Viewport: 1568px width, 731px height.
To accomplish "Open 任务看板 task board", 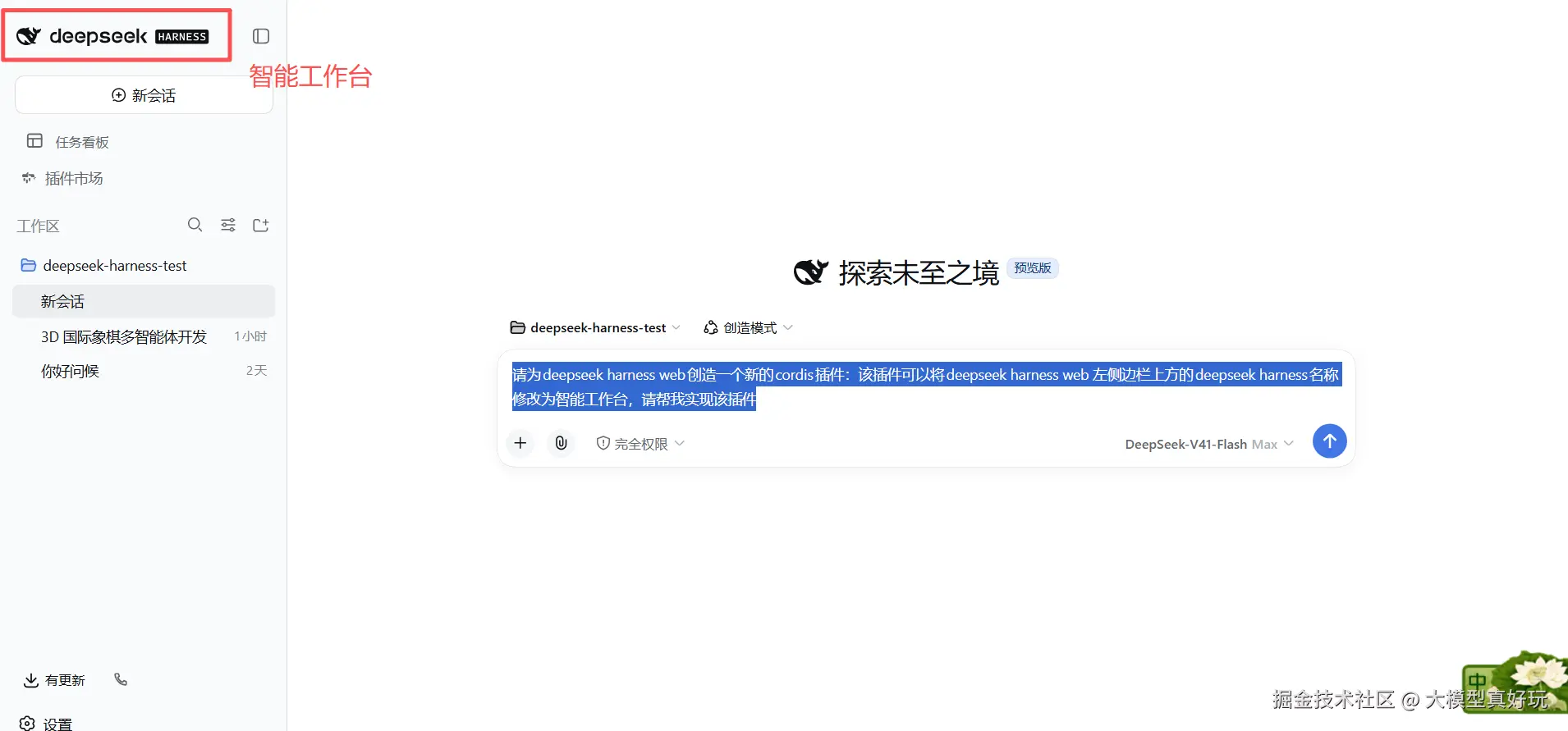I will tap(69, 142).
